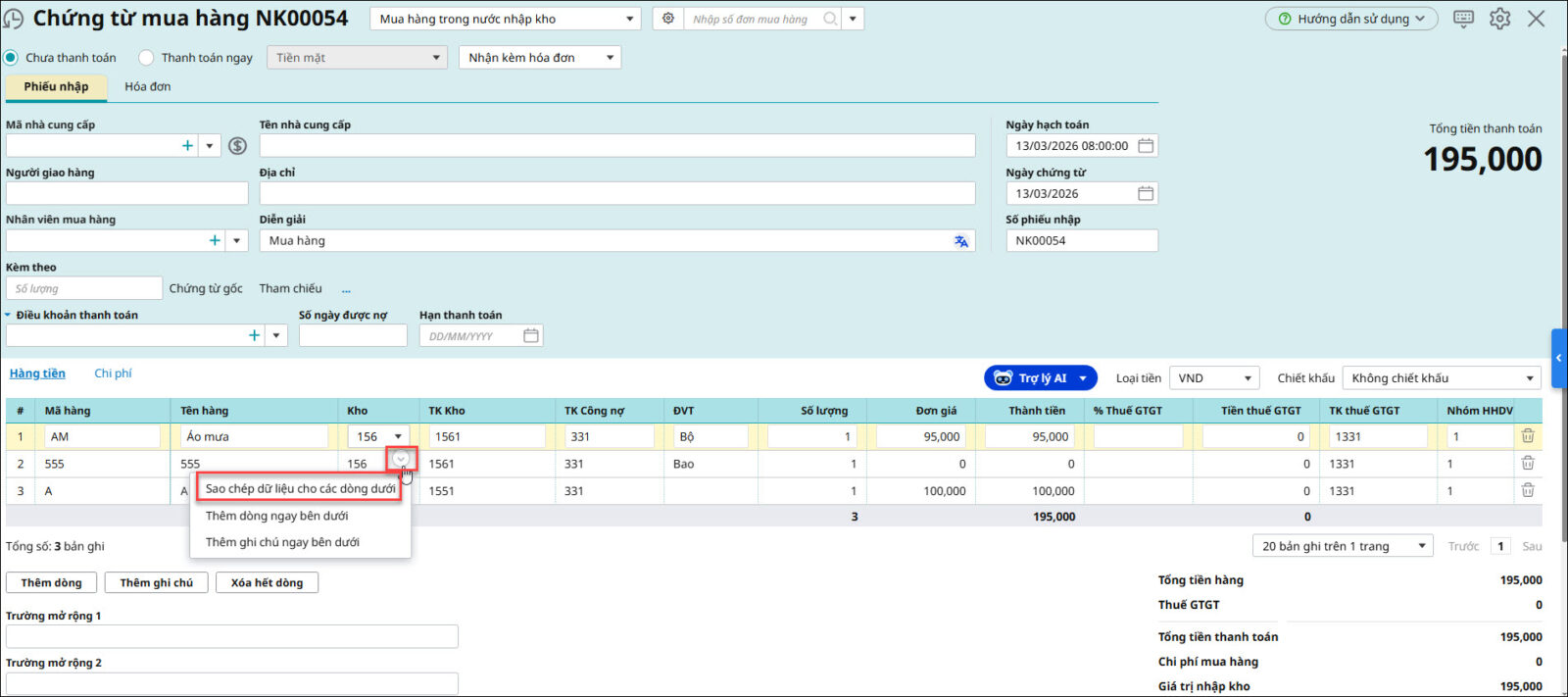Open settings gear at top right
The width and height of the screenshot is (1568, 697).
tap(1499, 19)
